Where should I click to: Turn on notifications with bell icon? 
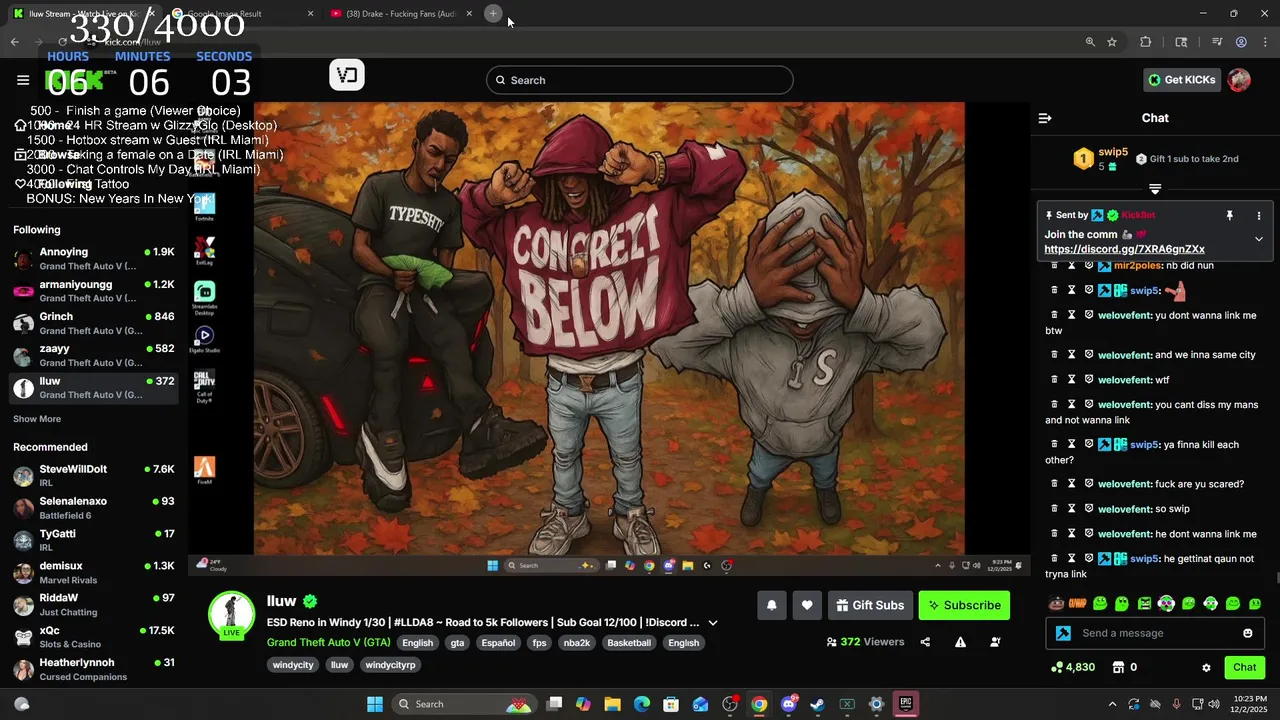coord(771,605)
